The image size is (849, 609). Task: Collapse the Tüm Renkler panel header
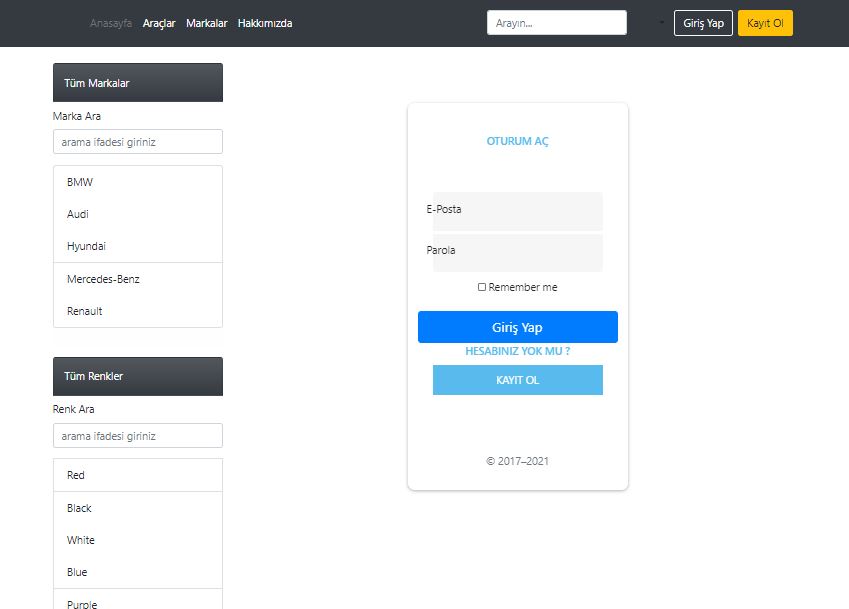point(137,376)
